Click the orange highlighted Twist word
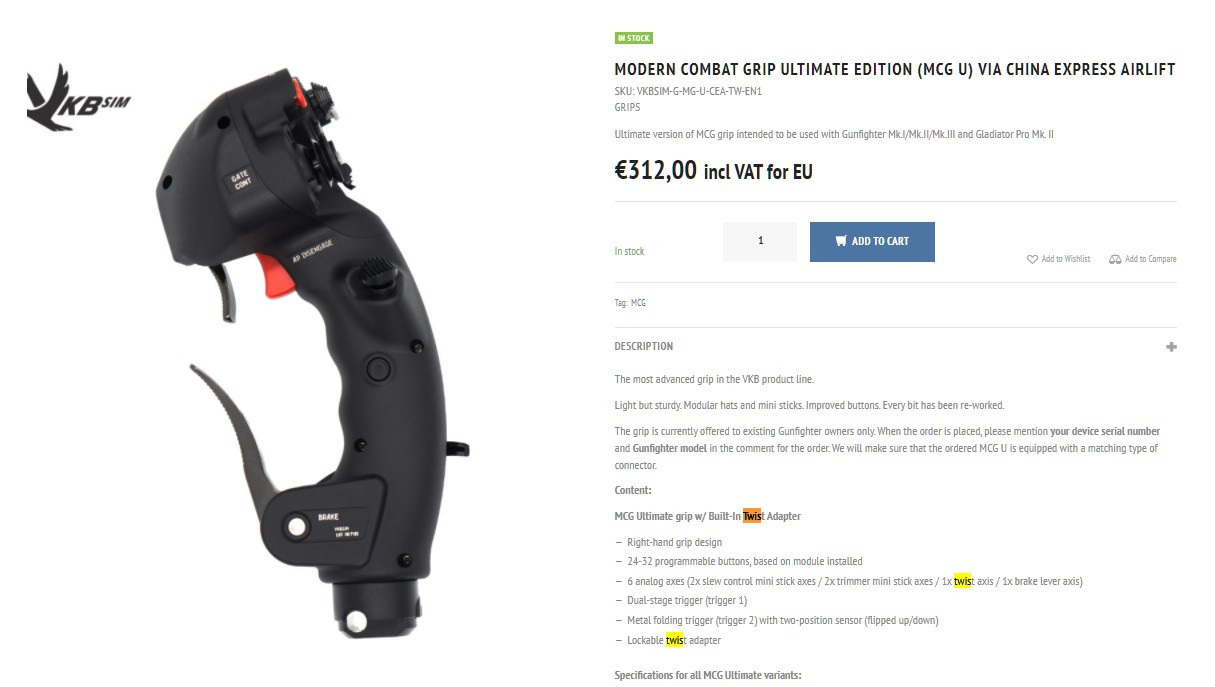Image resolution: width=1215 pixels, height=687 pixels. (752, 516)
